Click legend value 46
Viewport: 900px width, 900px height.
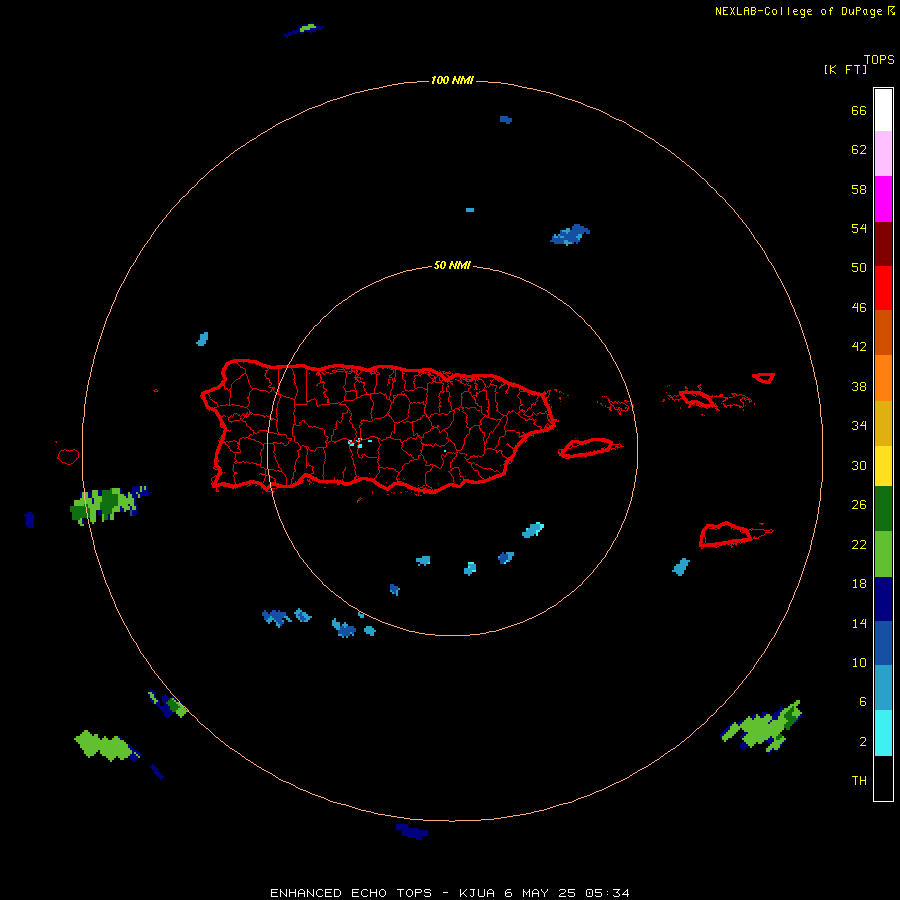859,307
